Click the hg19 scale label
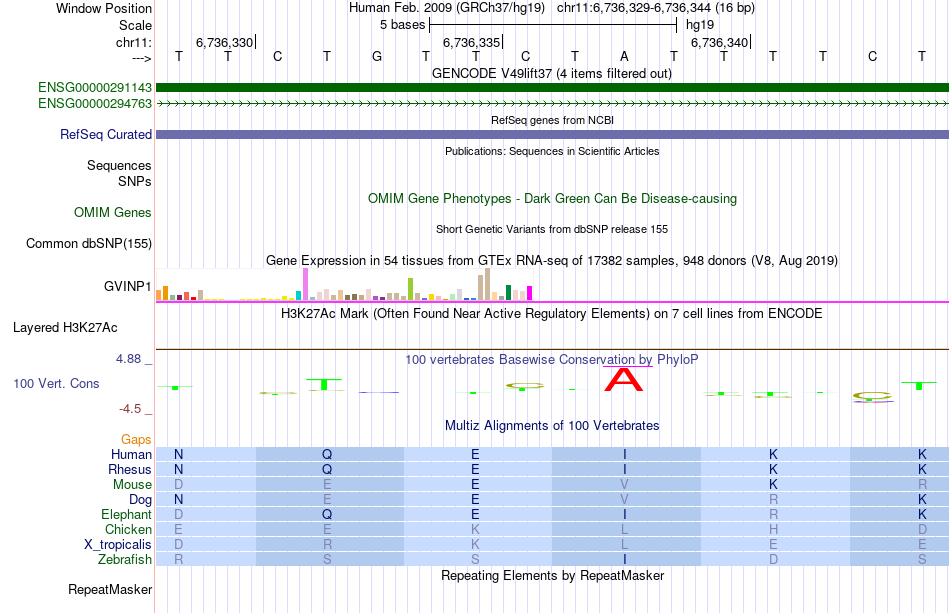This screenshot has width=950, height=613. point(700,25)
